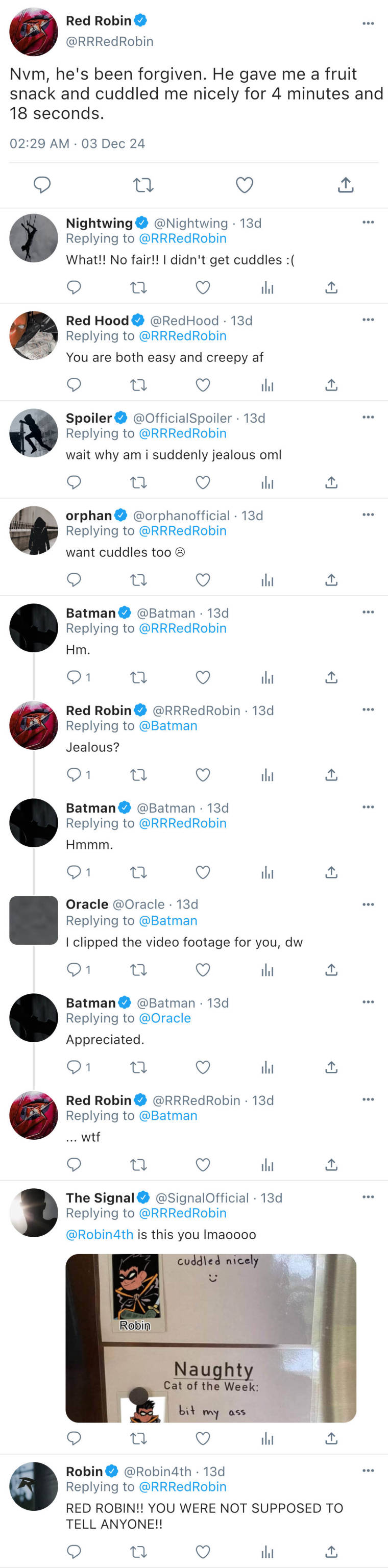Retweet Spoiler's jealous reply

(x=139, y=482)
